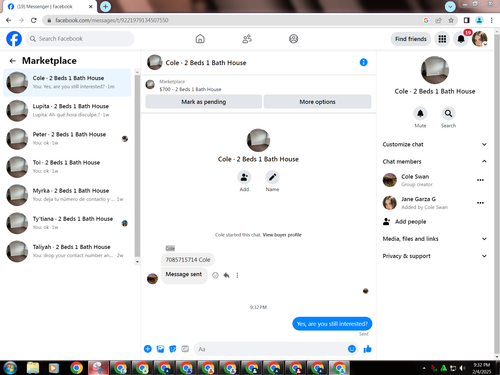The width and height of the screenshot is (500, 375).
Task: Click the browser address bar
Action: [x=233, y=20]
